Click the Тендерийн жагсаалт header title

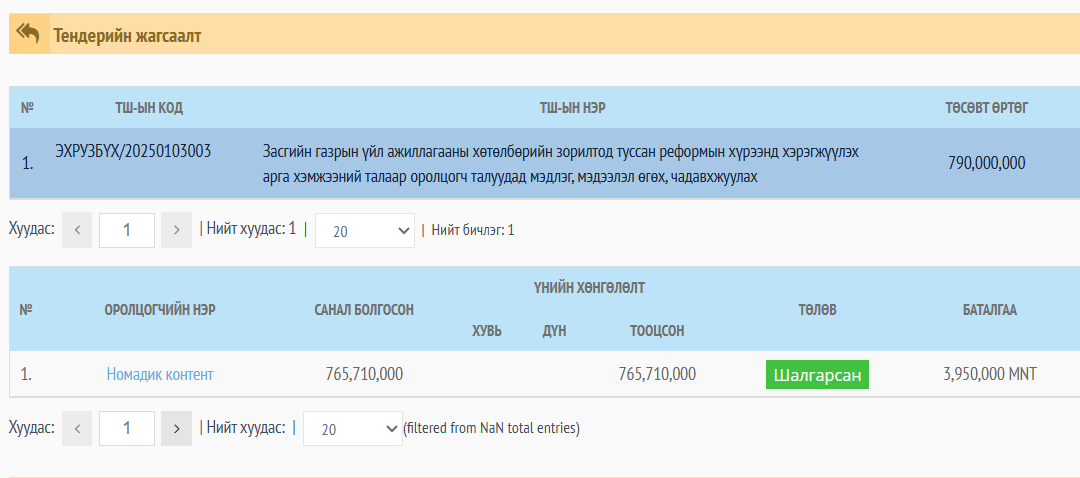(127, 35)
